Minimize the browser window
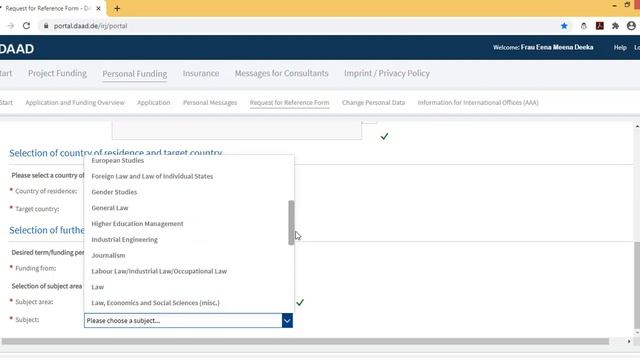The image size is (640, 360). (x=614, y=5)
